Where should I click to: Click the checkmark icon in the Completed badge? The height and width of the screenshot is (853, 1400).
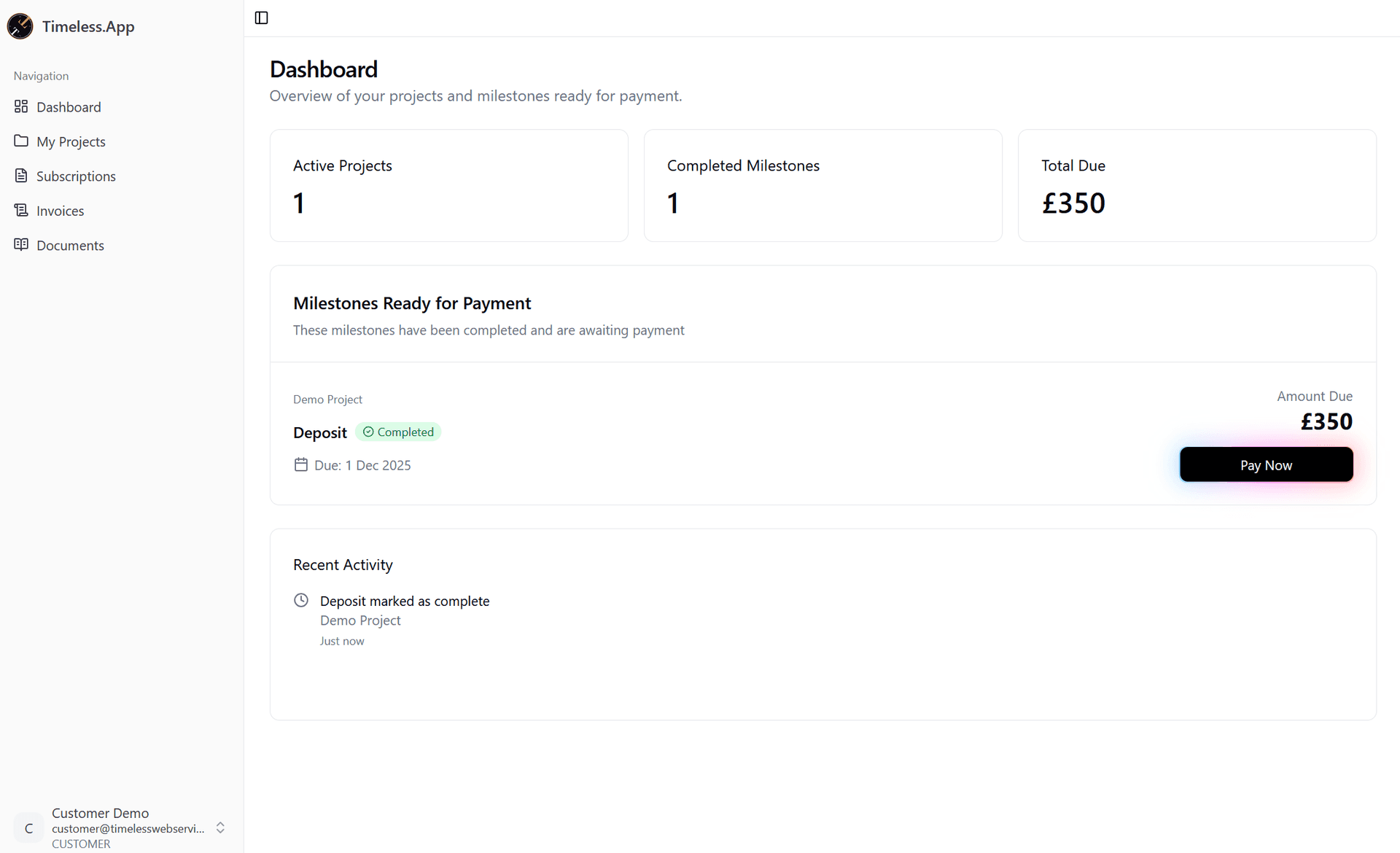coord(370,432)
